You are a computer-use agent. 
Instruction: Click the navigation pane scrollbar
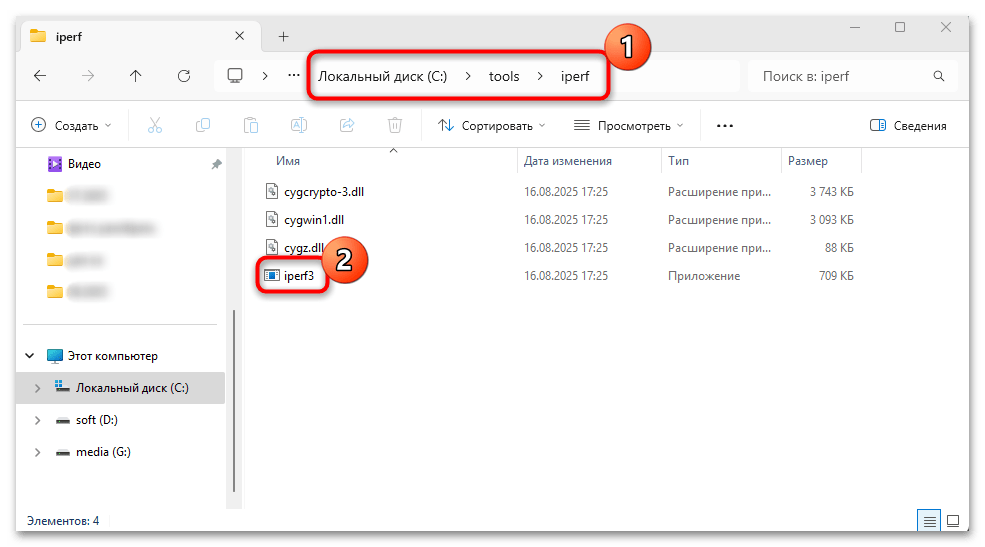tap(234, 402)
